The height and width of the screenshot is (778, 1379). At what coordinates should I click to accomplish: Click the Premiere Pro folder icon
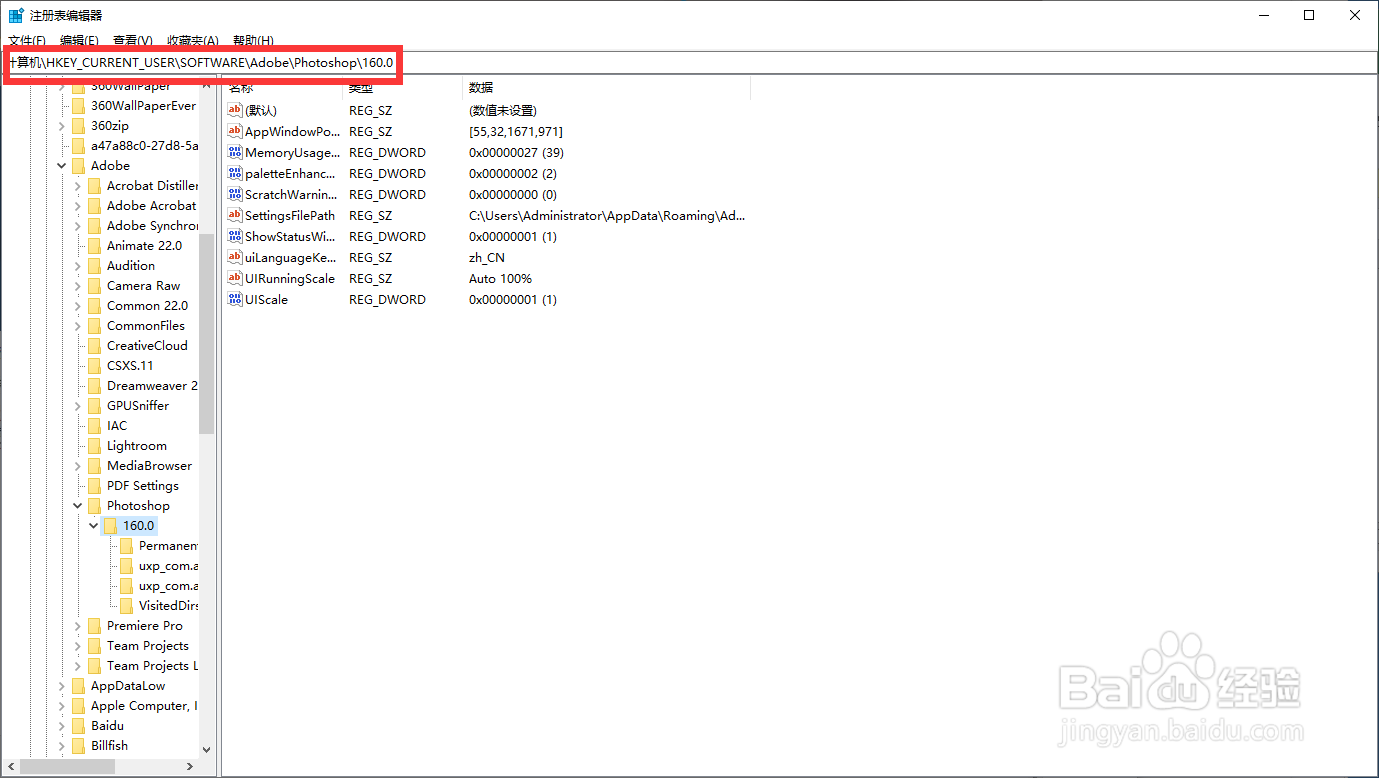tap(95, 626)
